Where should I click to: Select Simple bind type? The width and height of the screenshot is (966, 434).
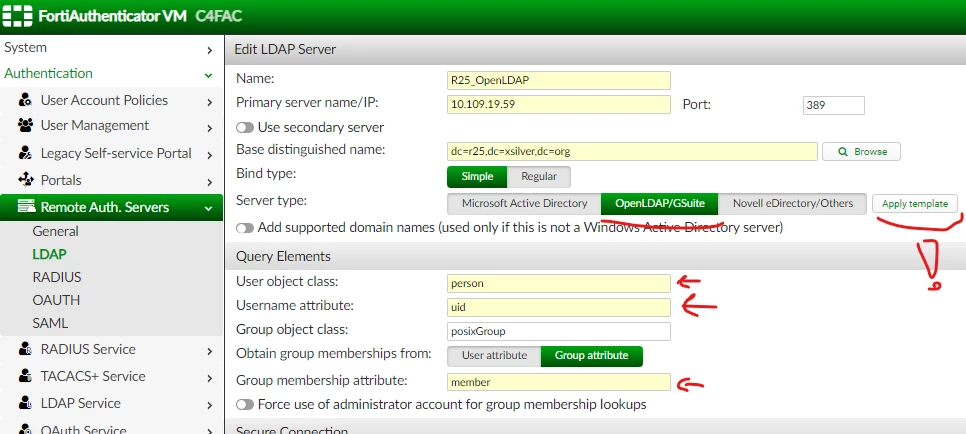(477, 176)
